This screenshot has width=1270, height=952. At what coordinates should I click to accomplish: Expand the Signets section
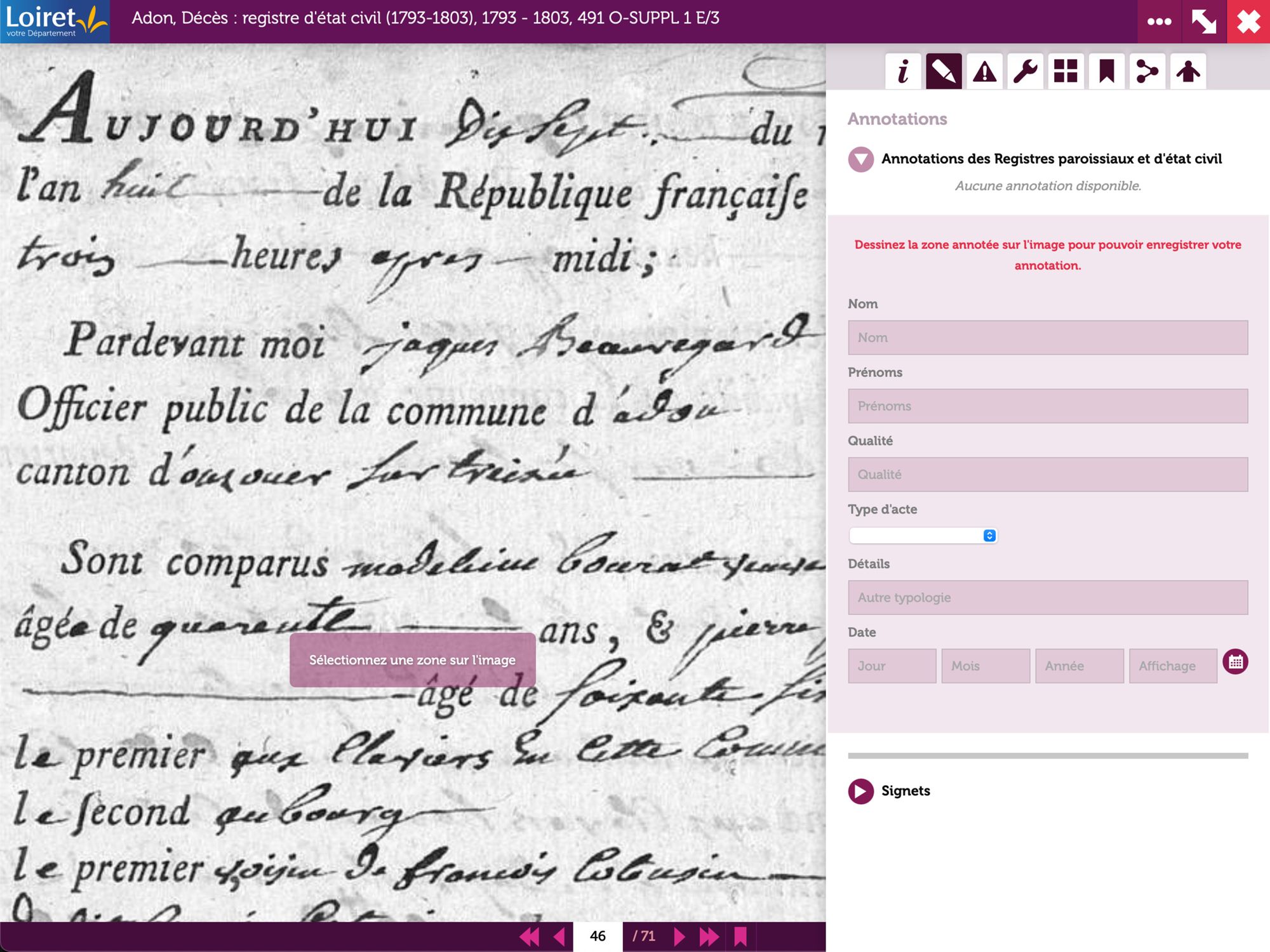[x=861, y=791]
